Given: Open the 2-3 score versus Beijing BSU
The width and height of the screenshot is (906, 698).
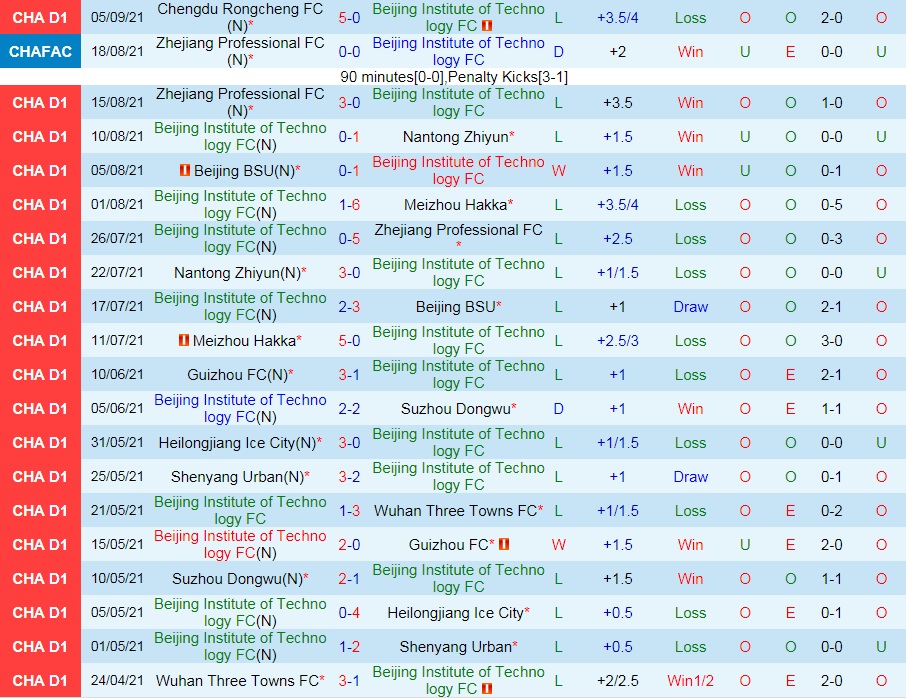Looking at the screenshot, I should coord(349,307).
